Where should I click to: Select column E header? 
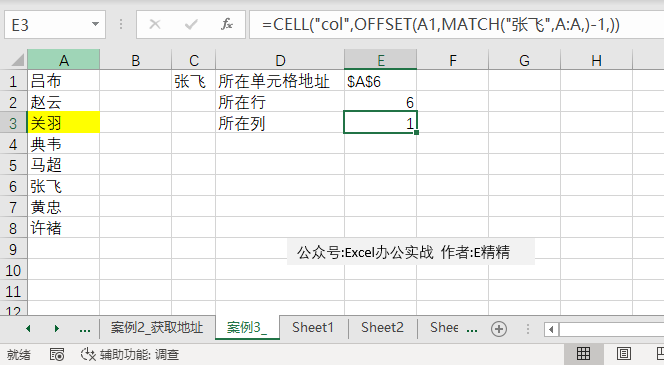pos(380,60)
